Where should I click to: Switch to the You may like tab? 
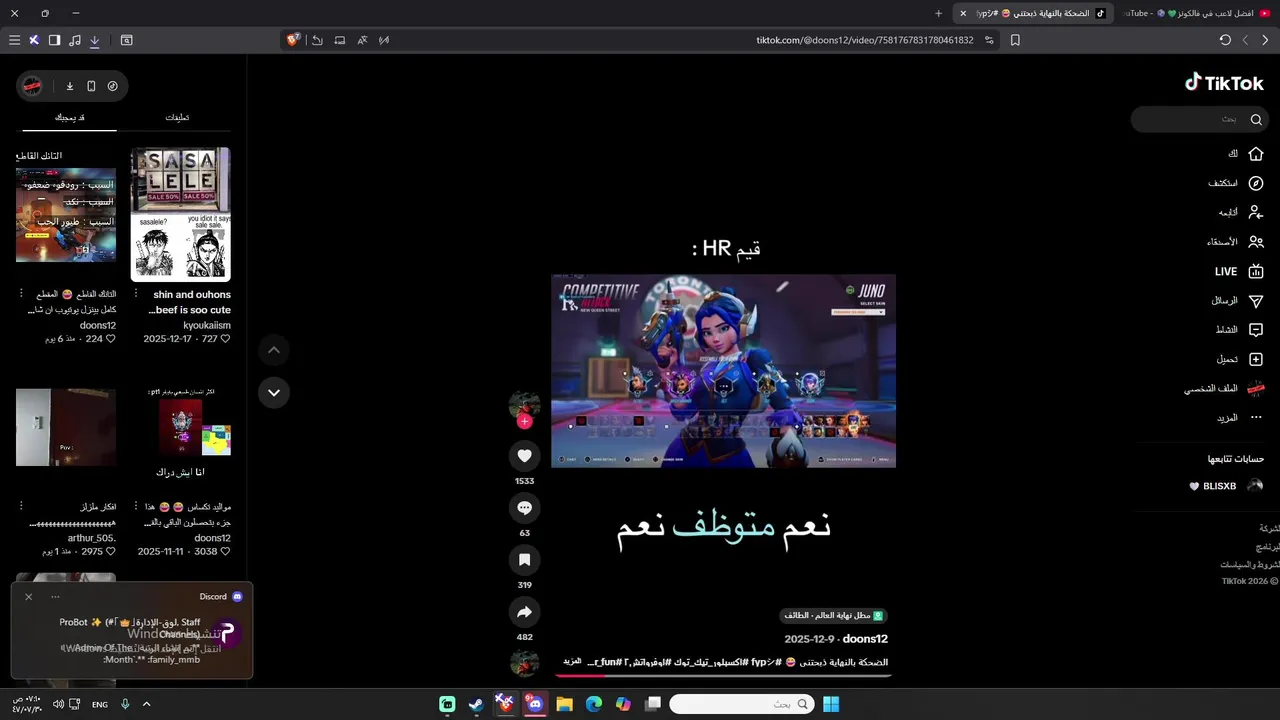tap(70, 118)
